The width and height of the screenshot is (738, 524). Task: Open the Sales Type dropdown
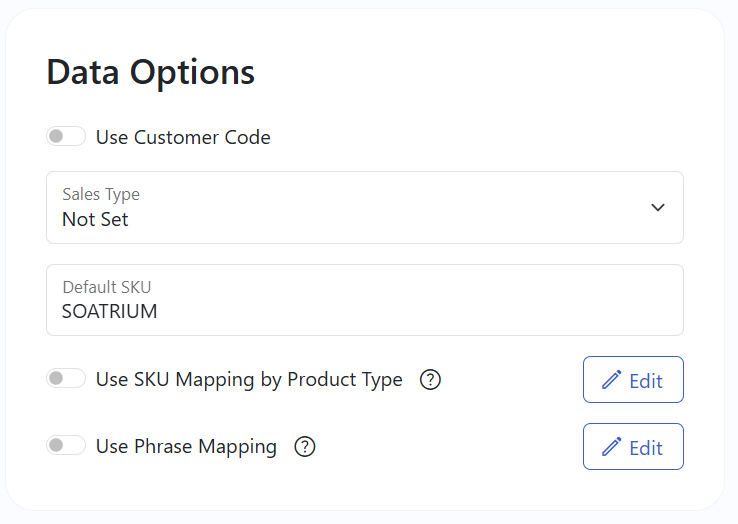[364, 207]
